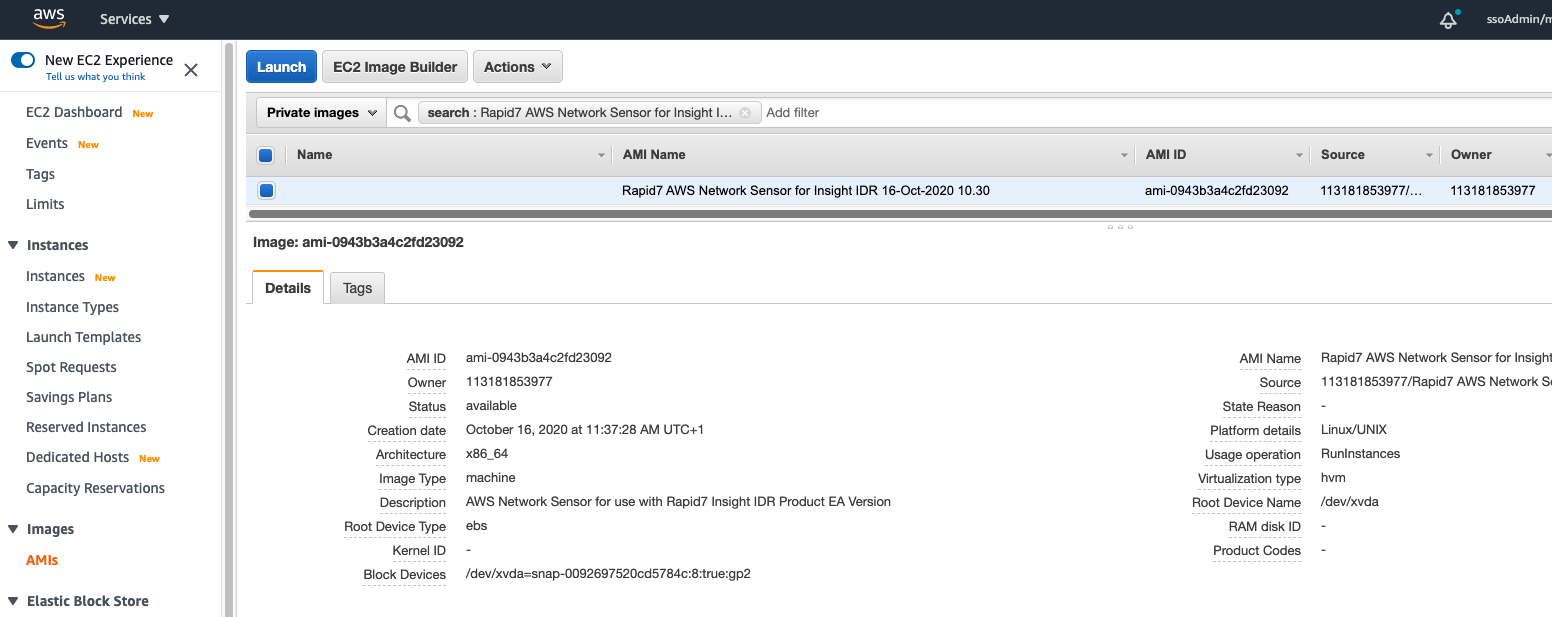Tick the select-all checkbox in table header

tap(266, 155)
